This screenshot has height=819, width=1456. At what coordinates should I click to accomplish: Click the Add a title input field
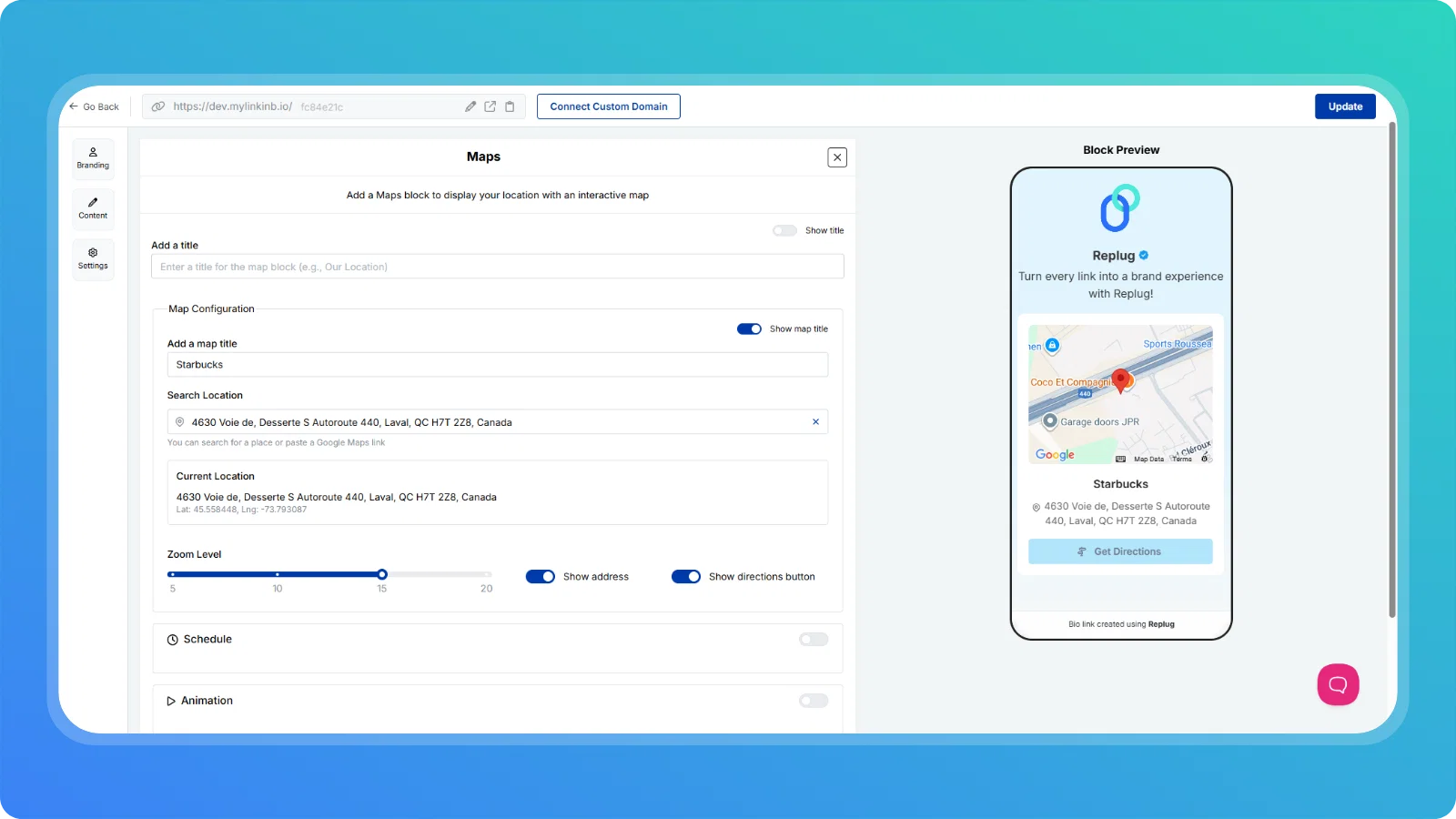[498, 267]
